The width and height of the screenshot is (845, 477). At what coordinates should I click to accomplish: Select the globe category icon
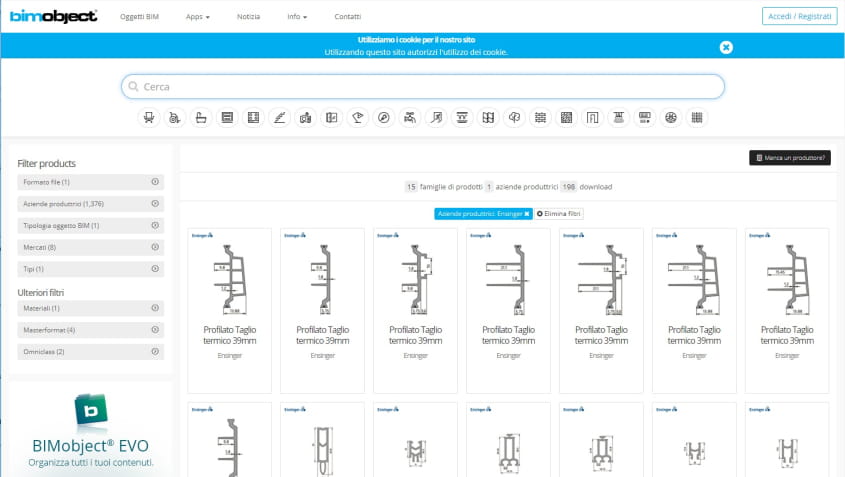point(671,118)
